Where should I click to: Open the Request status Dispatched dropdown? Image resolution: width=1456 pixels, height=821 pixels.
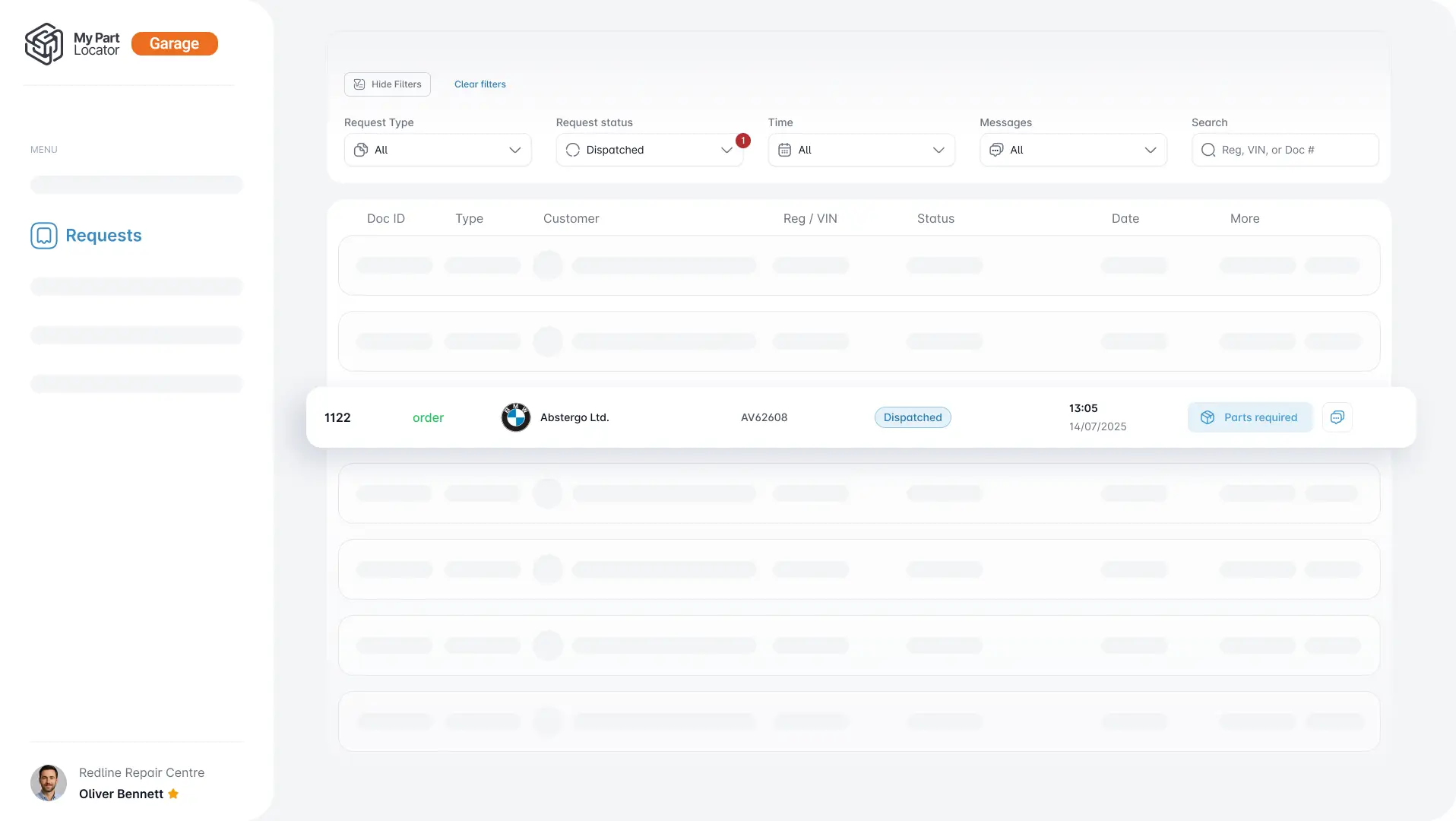point(649,151)
